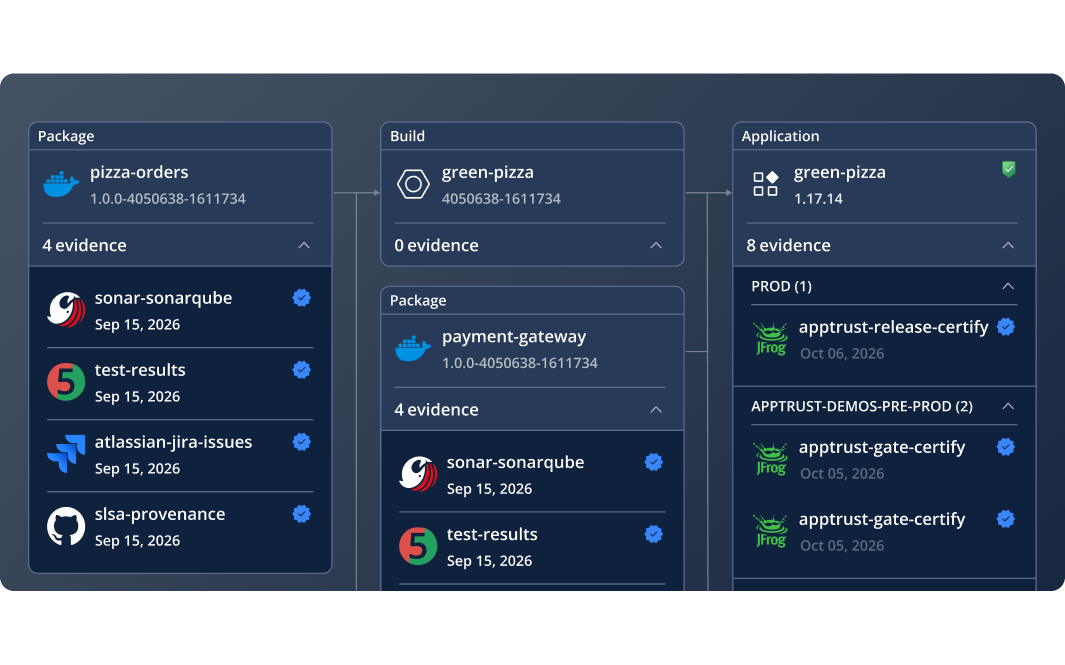This screenshot has width=1065, height=665.
Task: Collapse the 8 evidence section of the application
Action: point(1008,245)
